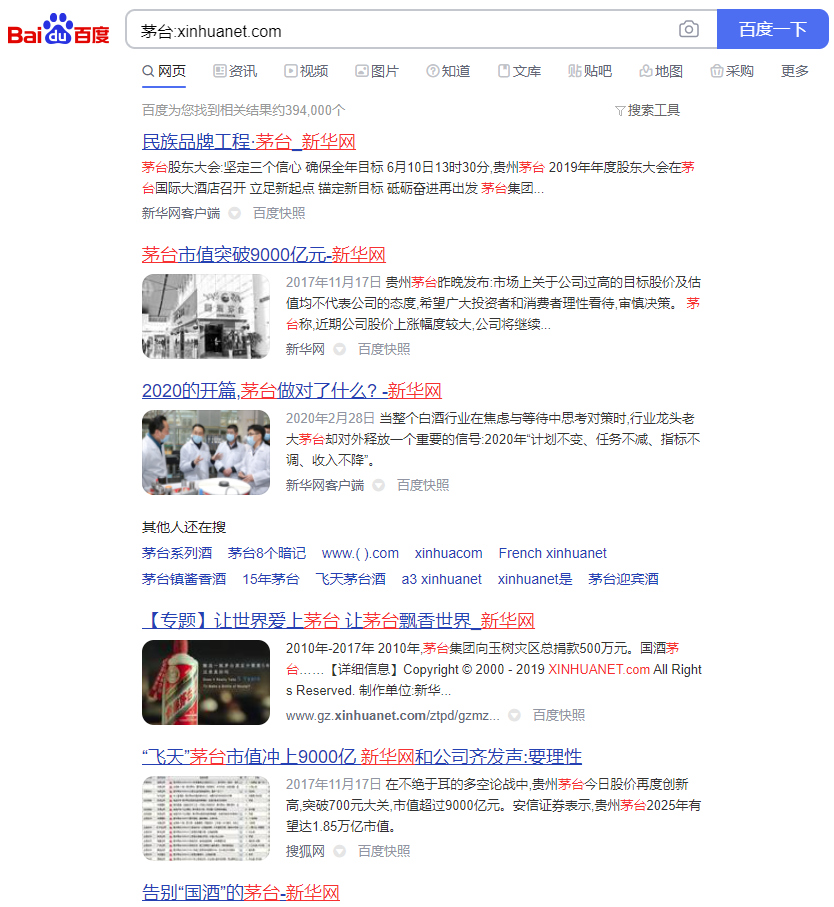Click 新华网客户端 source under 2020的开篇
The height and width of the screenshot is (907, 834).
pyautogui.click(x=325, y=485)
